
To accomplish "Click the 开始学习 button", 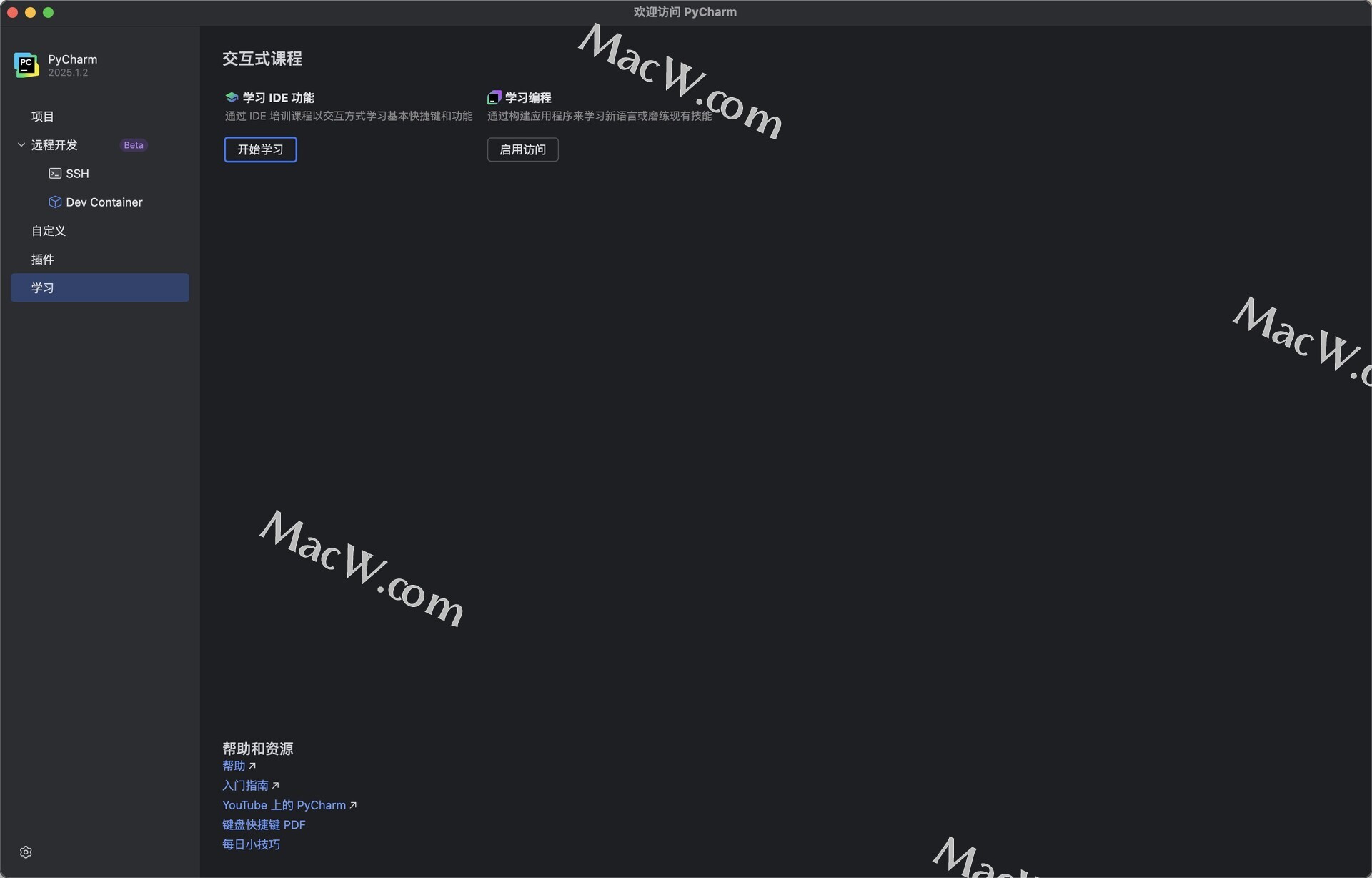I will click(260, 149).
